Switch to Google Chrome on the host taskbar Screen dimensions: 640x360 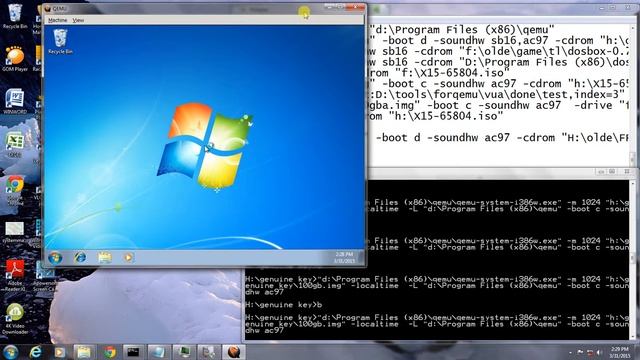109,352
